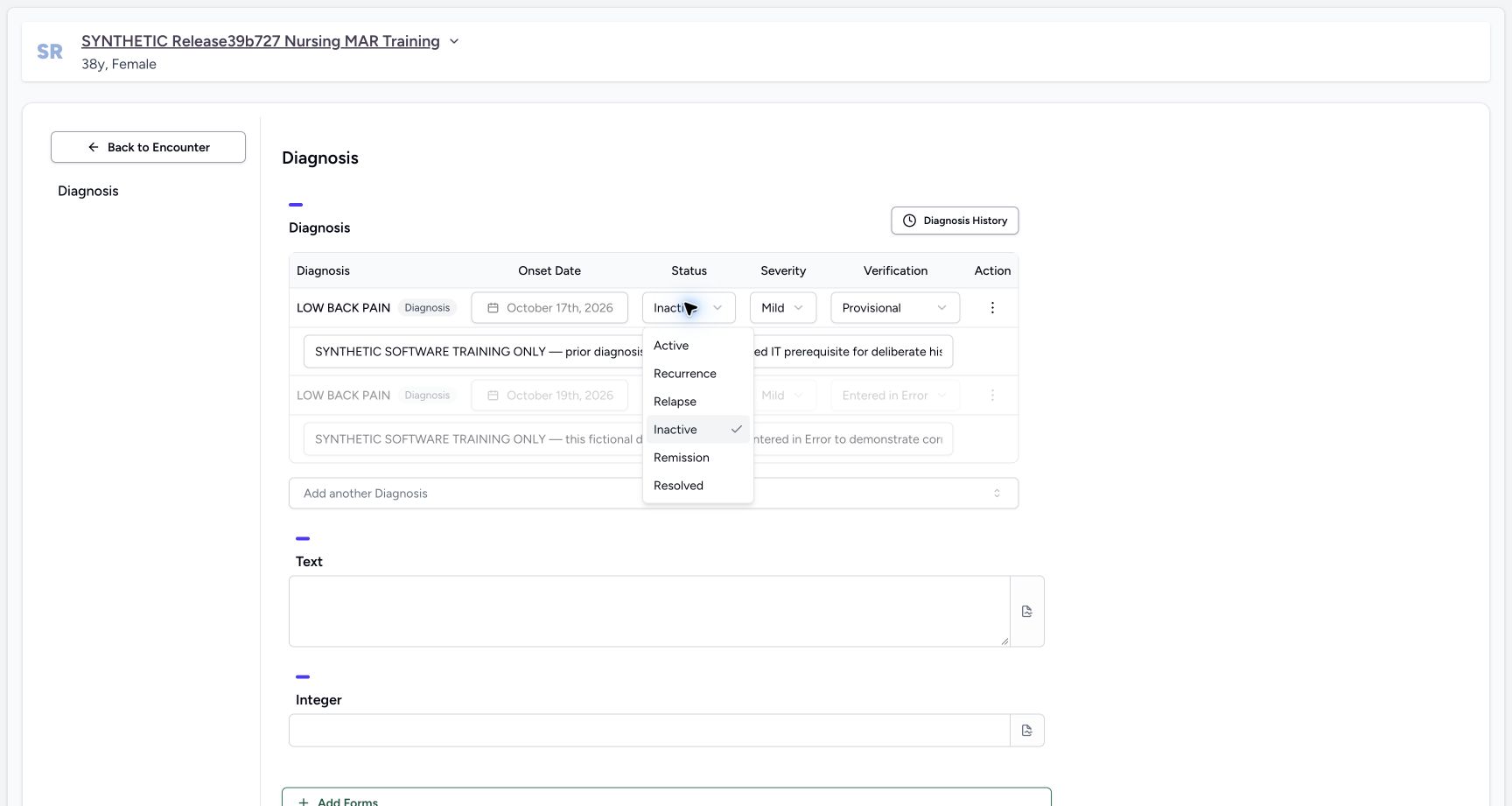The height and width of the screenshot is (806, 1512).
Task: Open the three-dot action menu for LOW BACK PAIN
Action: click(x=992, y=308)
